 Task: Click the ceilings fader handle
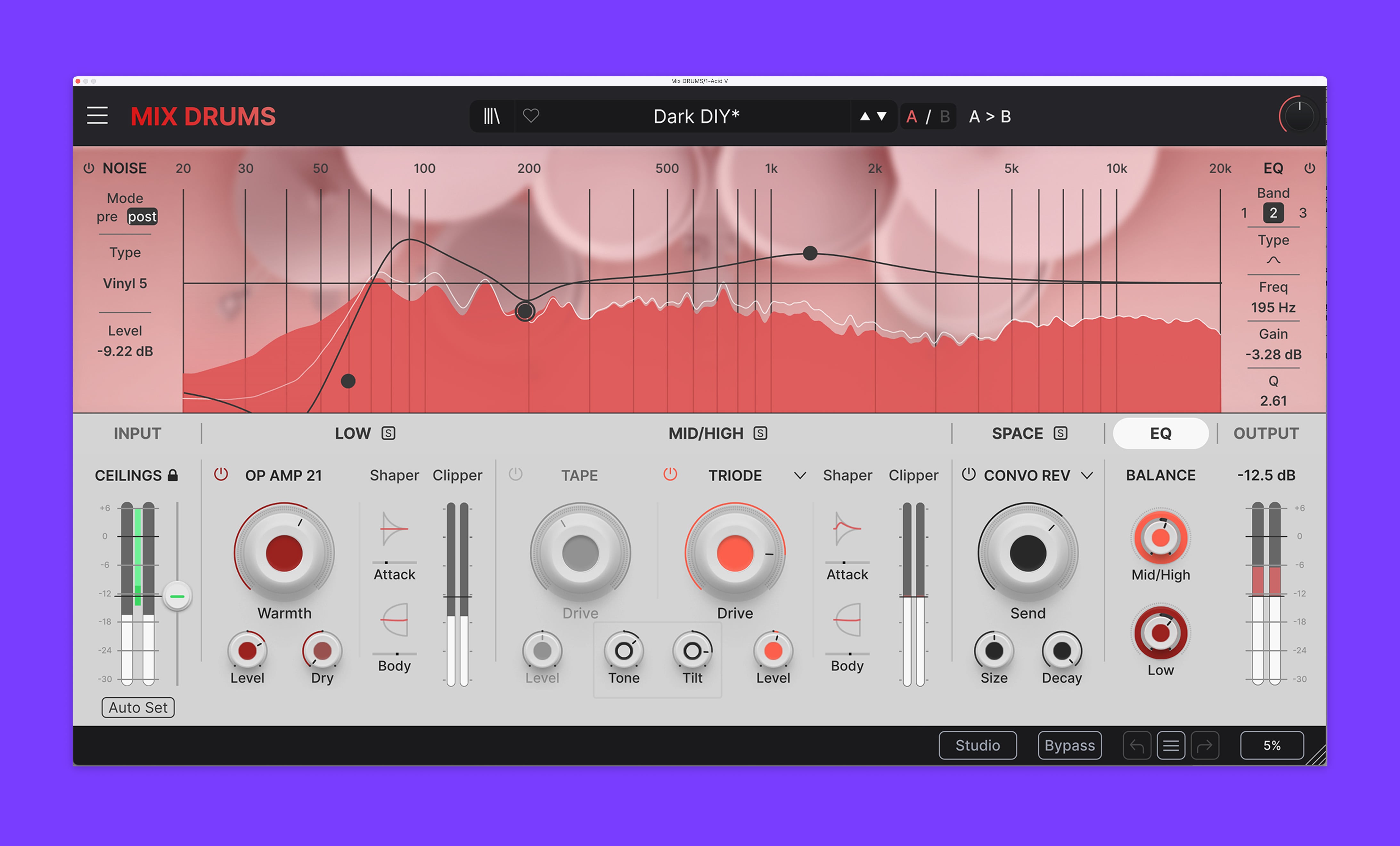[x=177, y=596]
